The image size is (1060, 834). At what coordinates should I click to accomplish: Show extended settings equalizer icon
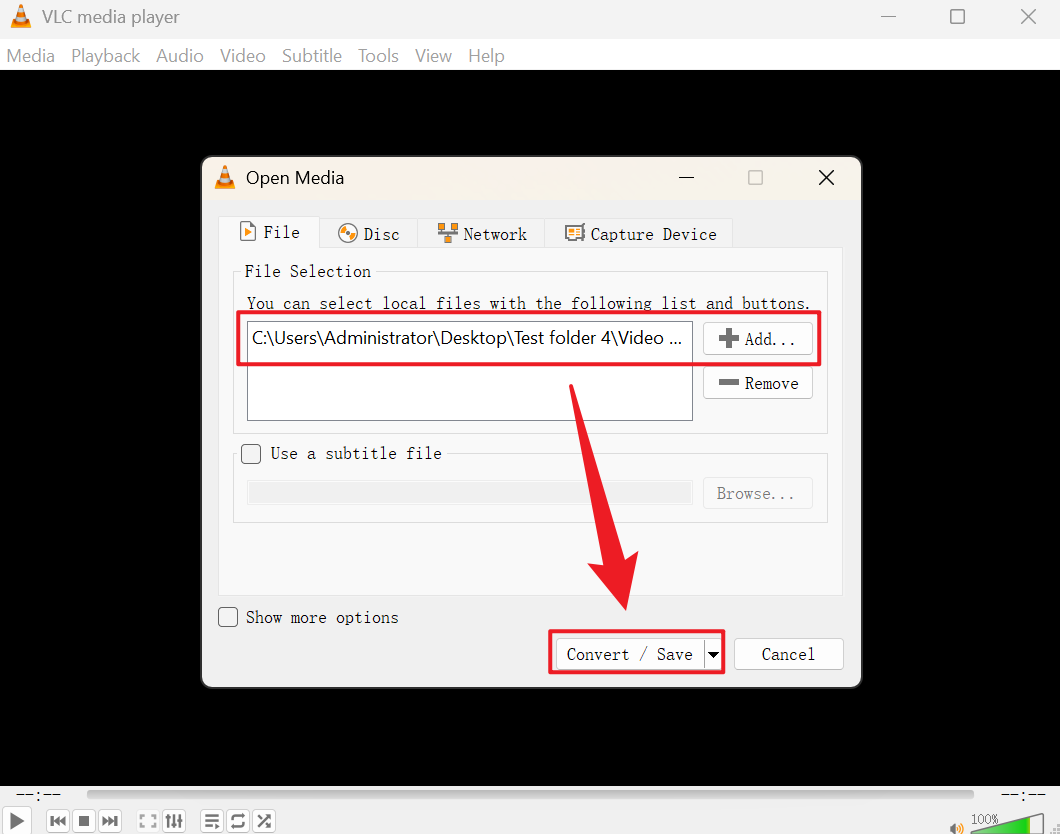click(x=174, y=821)
